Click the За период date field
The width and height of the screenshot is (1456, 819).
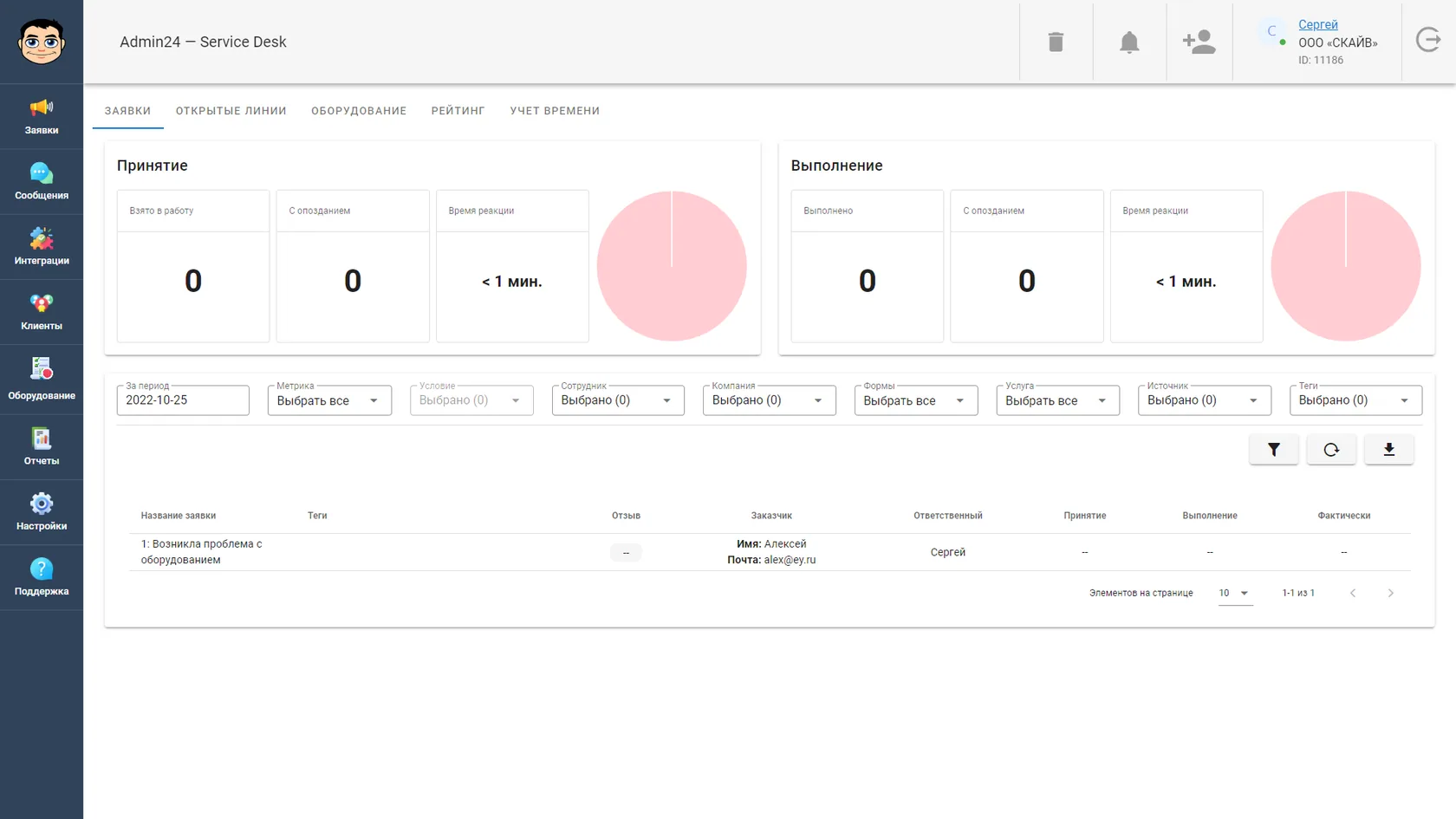tap(183, 400)
